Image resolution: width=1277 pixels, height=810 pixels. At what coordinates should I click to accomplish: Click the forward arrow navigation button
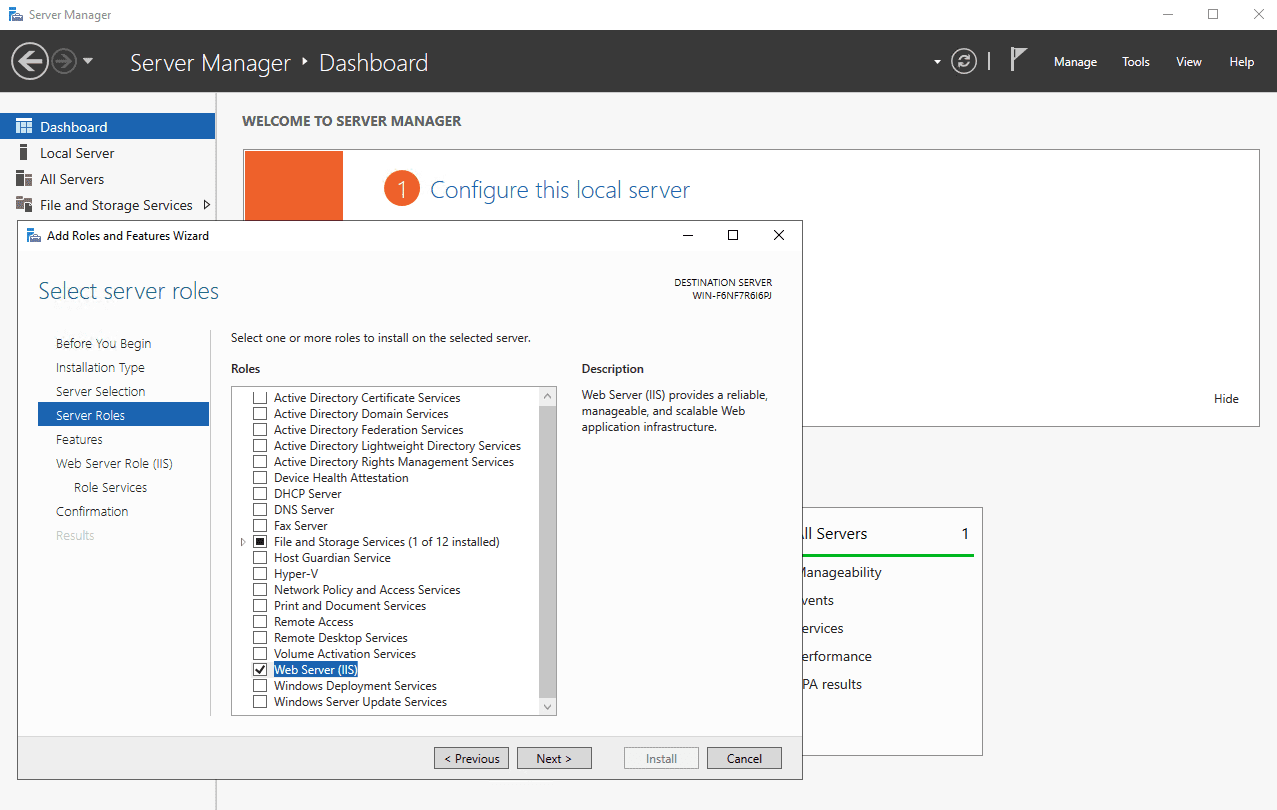click(x=64, y=62)
